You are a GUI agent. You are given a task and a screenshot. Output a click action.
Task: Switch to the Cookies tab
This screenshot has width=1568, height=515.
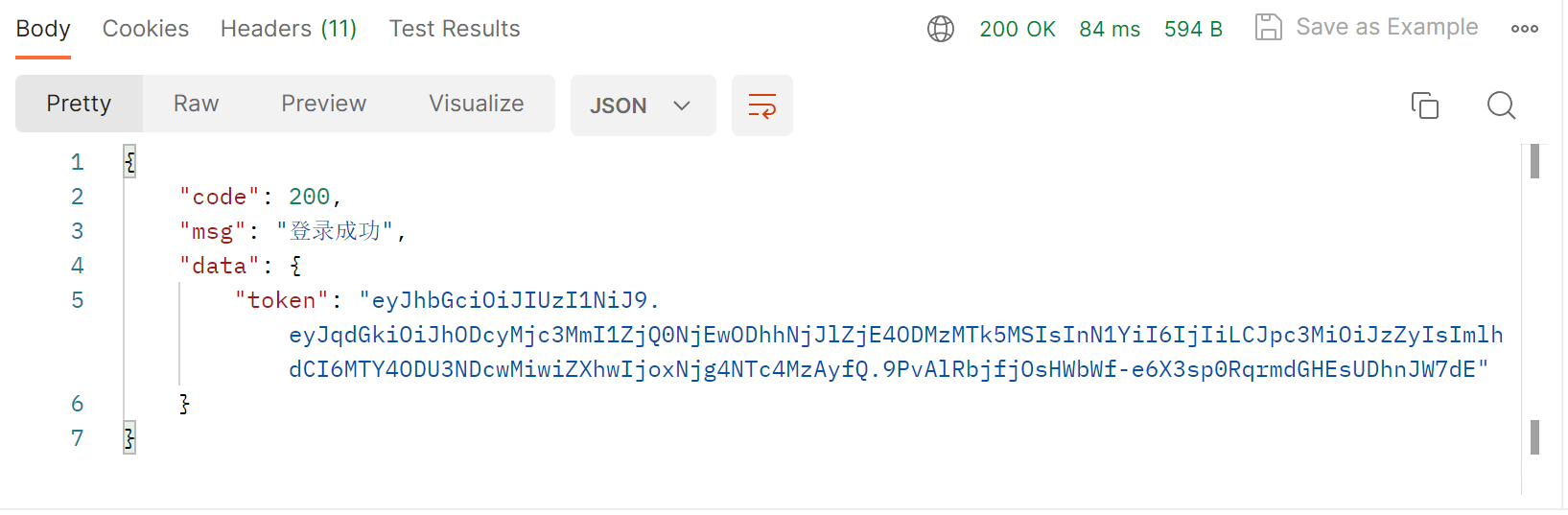click(146, 29)
